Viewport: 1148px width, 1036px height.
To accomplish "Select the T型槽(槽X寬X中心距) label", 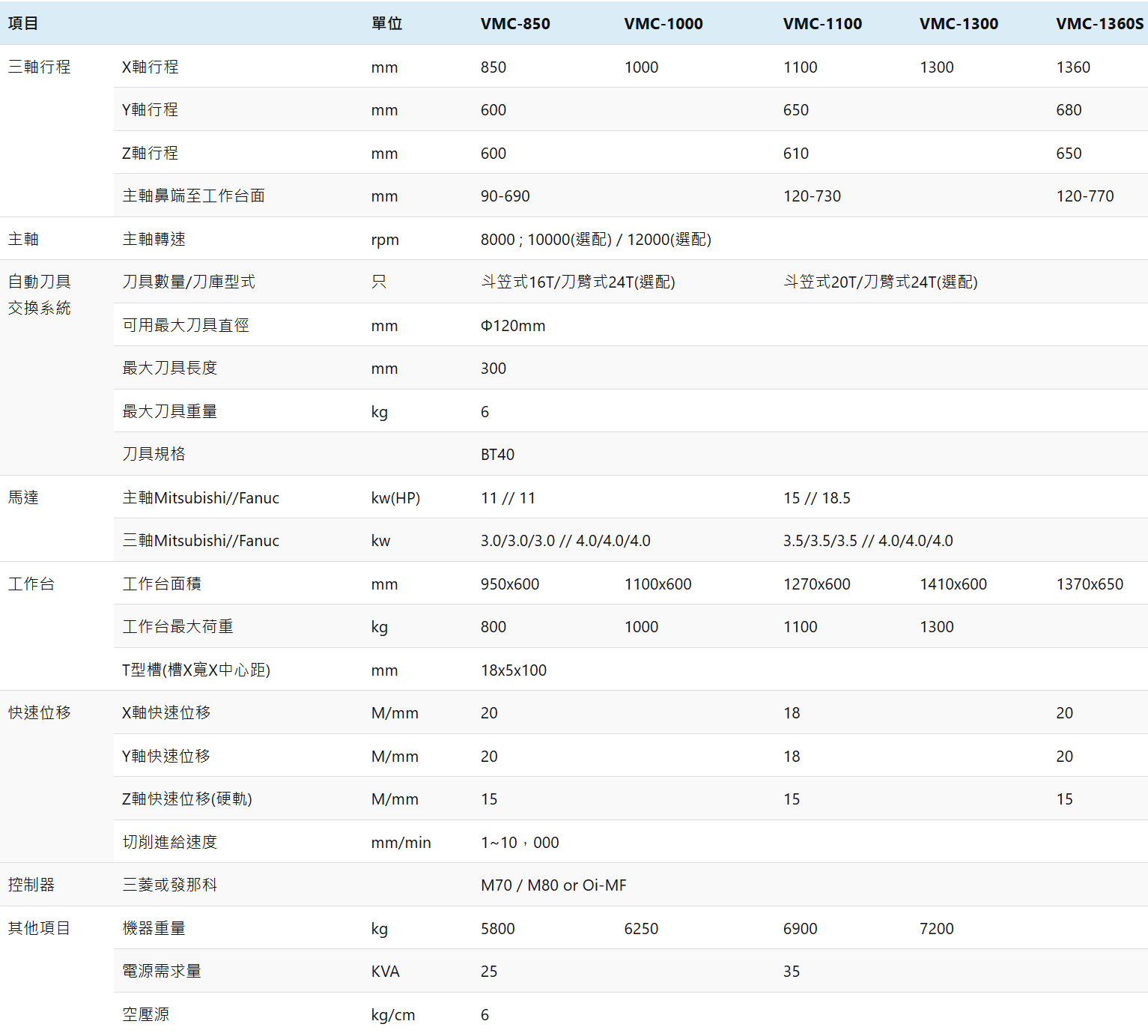I will (x=196, y=670).
